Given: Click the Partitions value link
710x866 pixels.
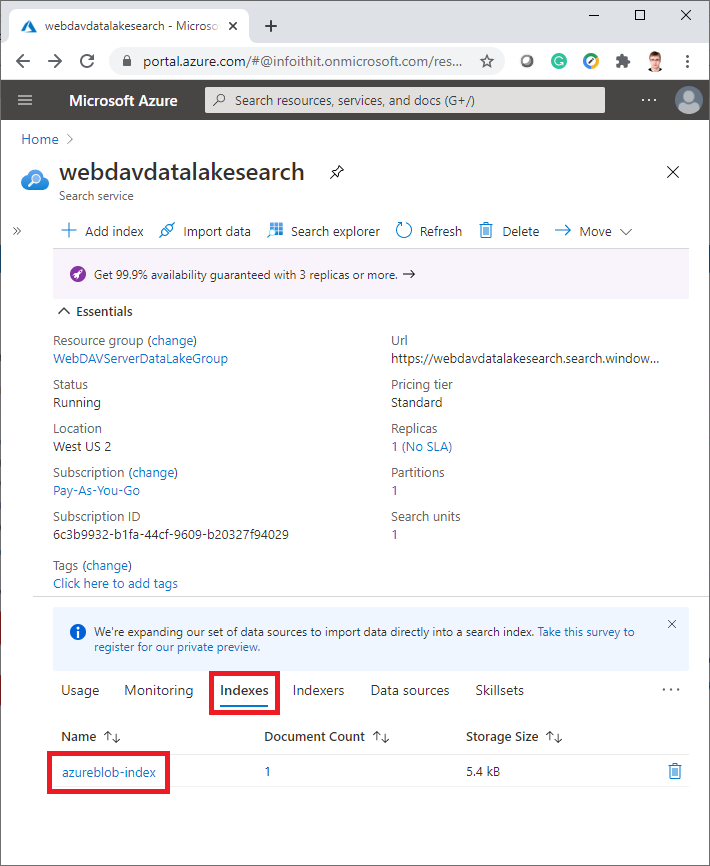Looking at the screenshot, I should click(x=394, y=490).
